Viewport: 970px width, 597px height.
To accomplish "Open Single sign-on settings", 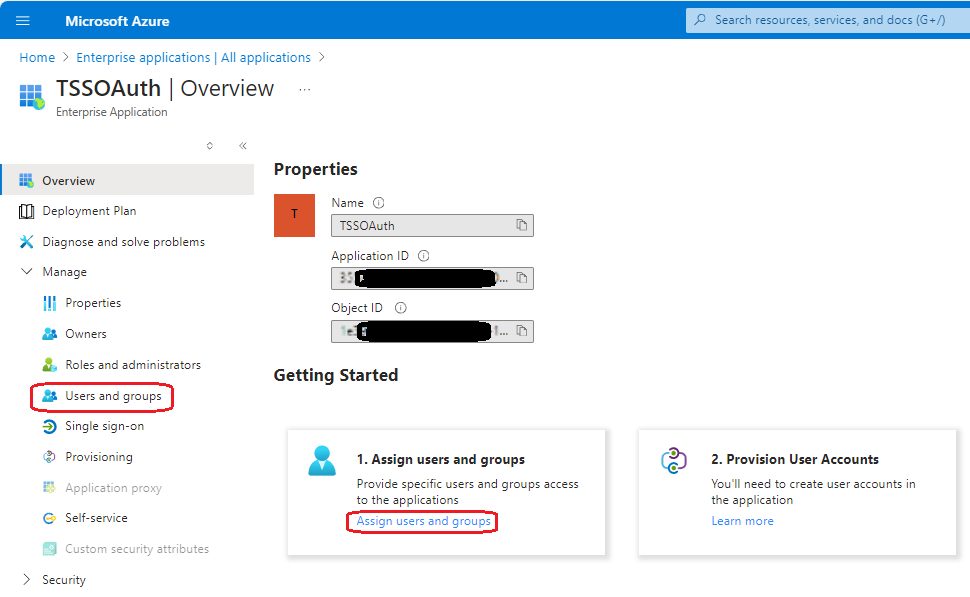I will [105, 426].
